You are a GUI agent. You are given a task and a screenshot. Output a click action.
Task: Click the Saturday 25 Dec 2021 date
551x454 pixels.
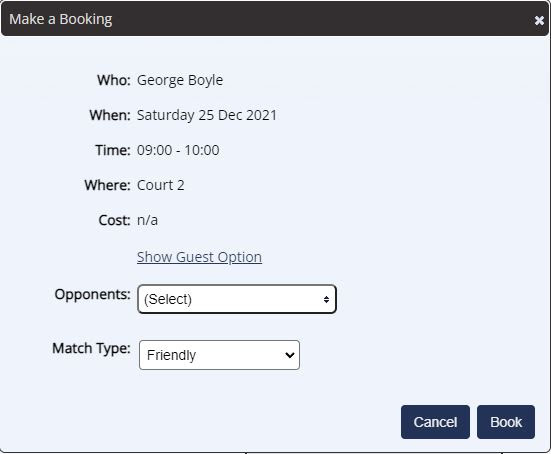click(x=207, y=115)
